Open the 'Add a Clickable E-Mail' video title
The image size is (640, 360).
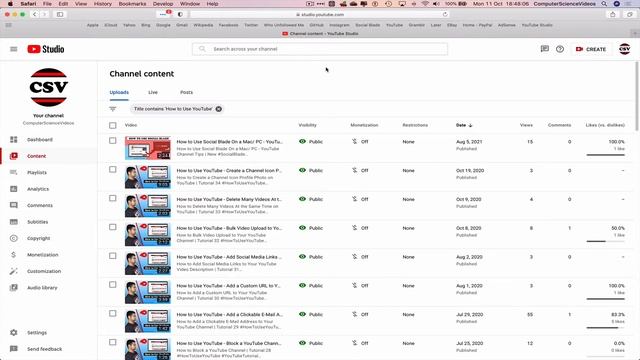[229, 315]
